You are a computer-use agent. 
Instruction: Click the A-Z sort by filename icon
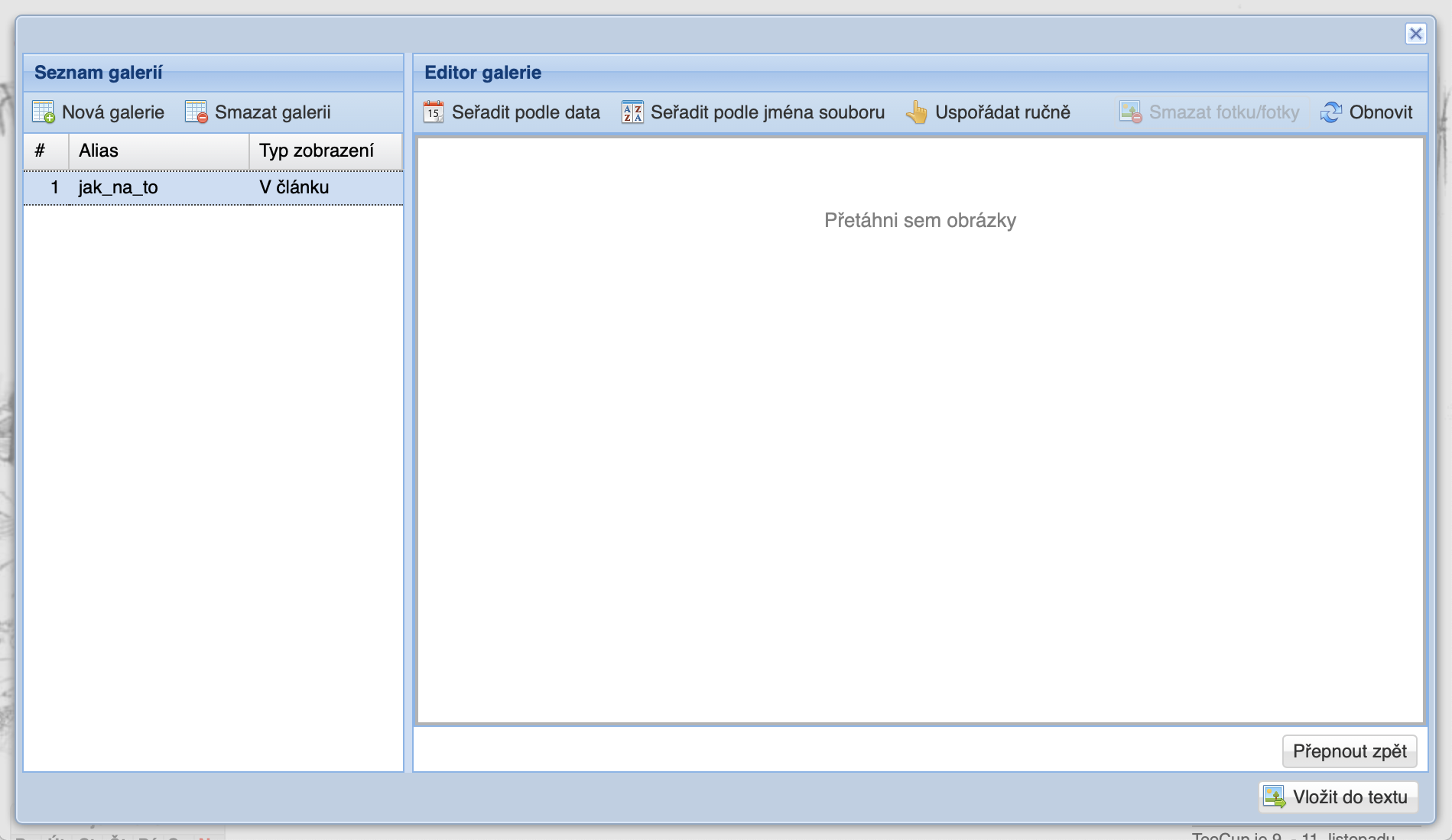[x=632, y=112]
